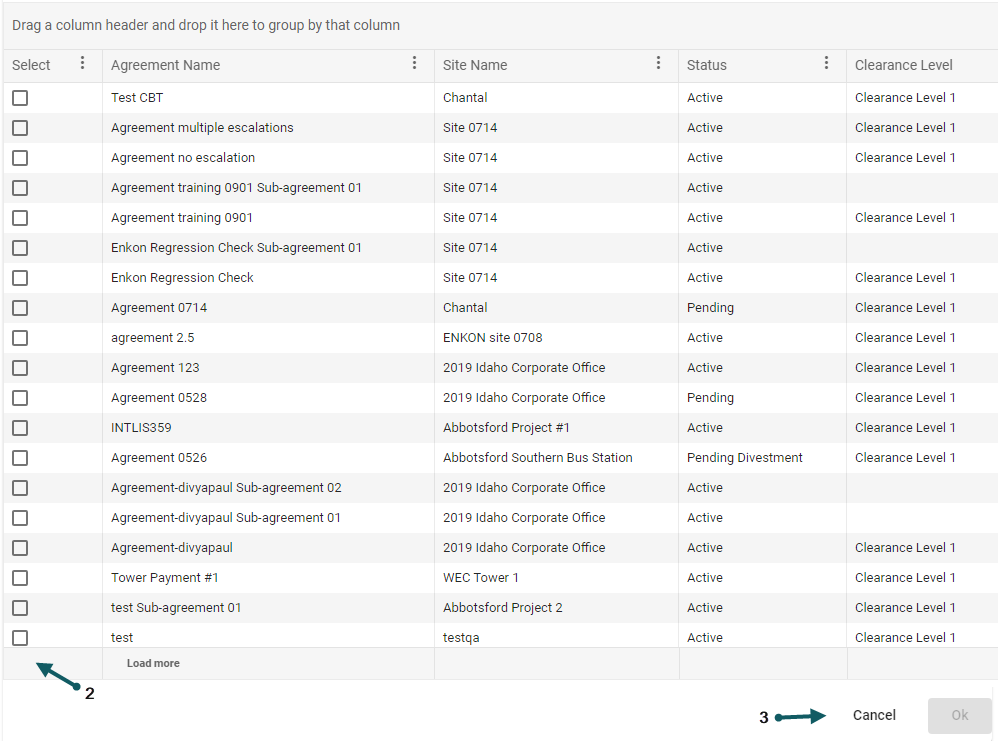
Task: Click the Status column header
Action: (x=707, y=65)
